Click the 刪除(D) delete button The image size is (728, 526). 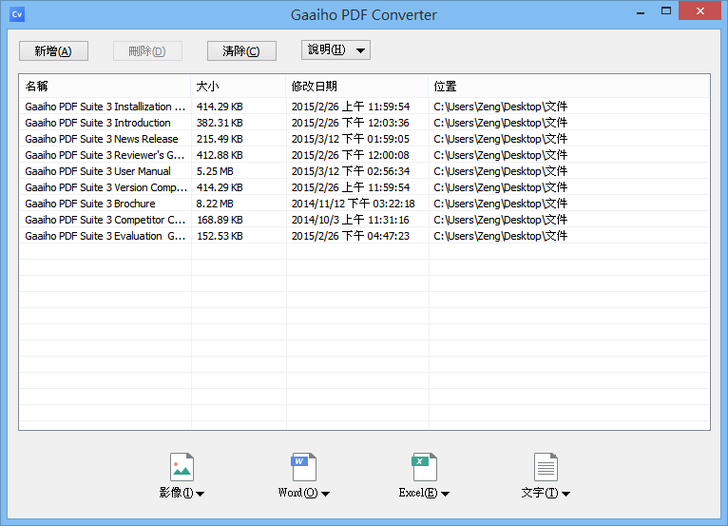pos(147,51)
